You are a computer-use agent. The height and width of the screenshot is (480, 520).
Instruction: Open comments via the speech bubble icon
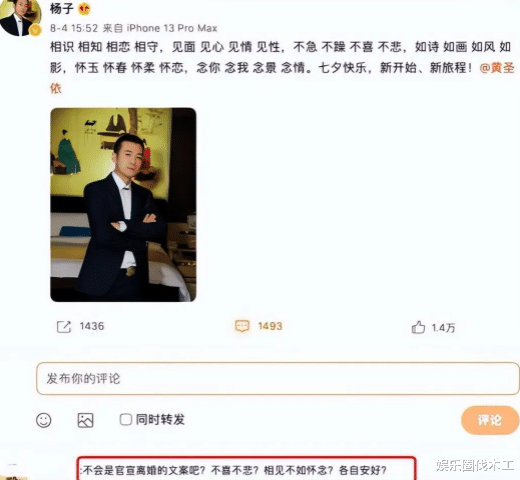coord(242,326)
